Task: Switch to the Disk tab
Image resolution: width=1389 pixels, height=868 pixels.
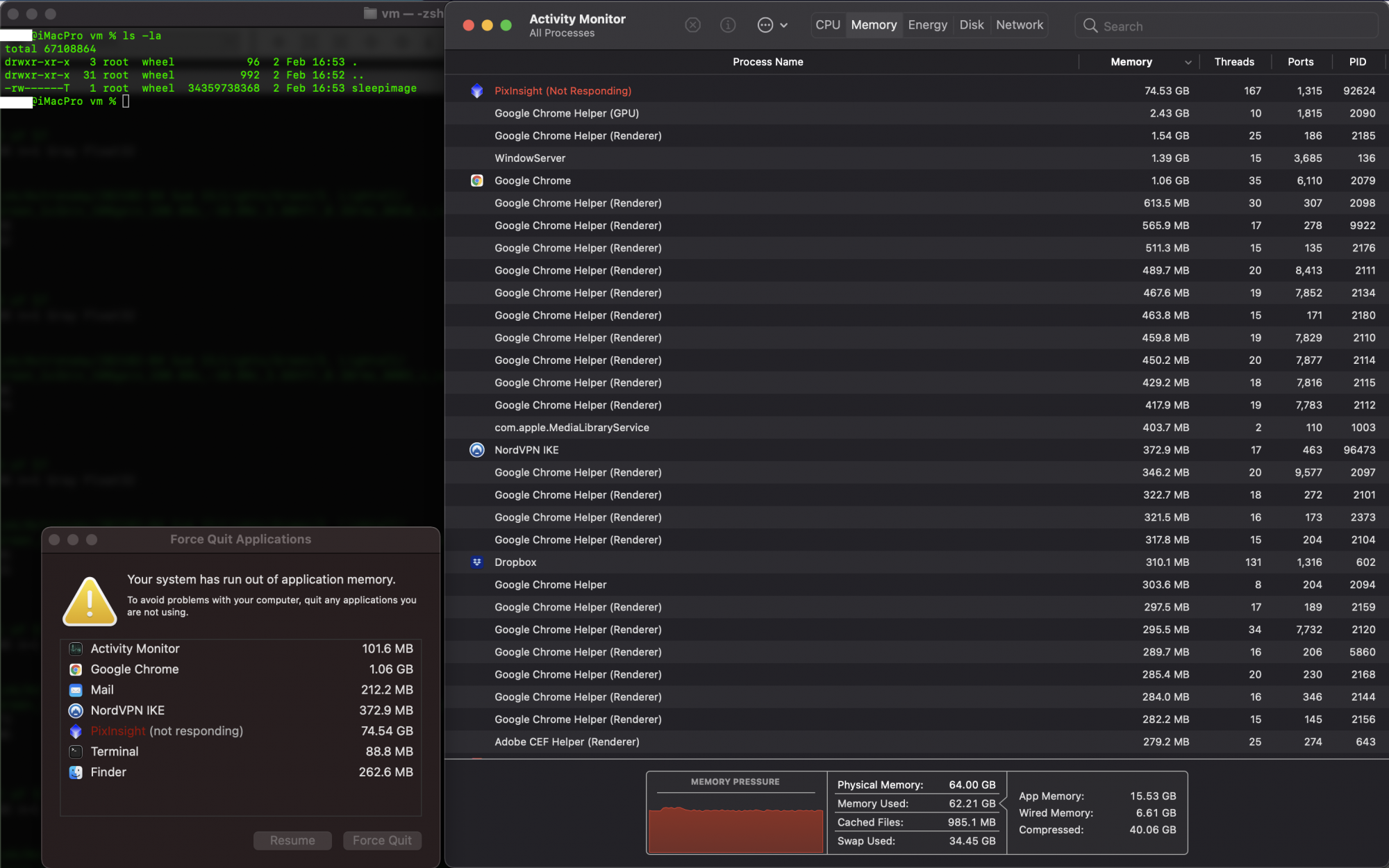Action: pyautogui.click(x=971, y=25)
